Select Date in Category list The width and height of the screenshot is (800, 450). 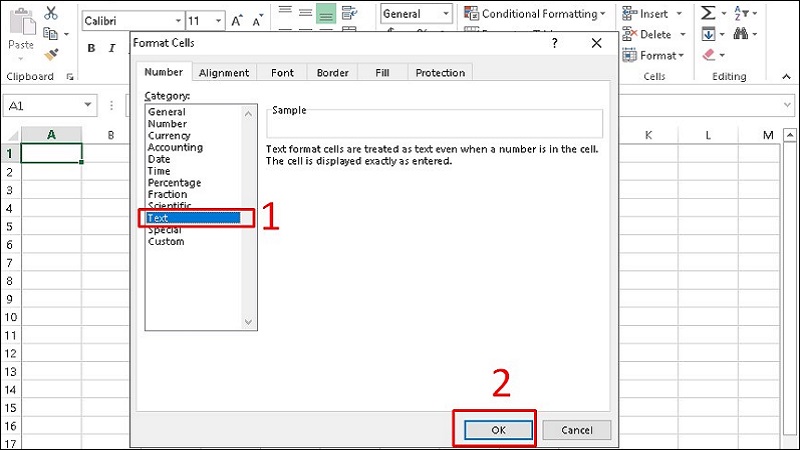tap(159, 159)
